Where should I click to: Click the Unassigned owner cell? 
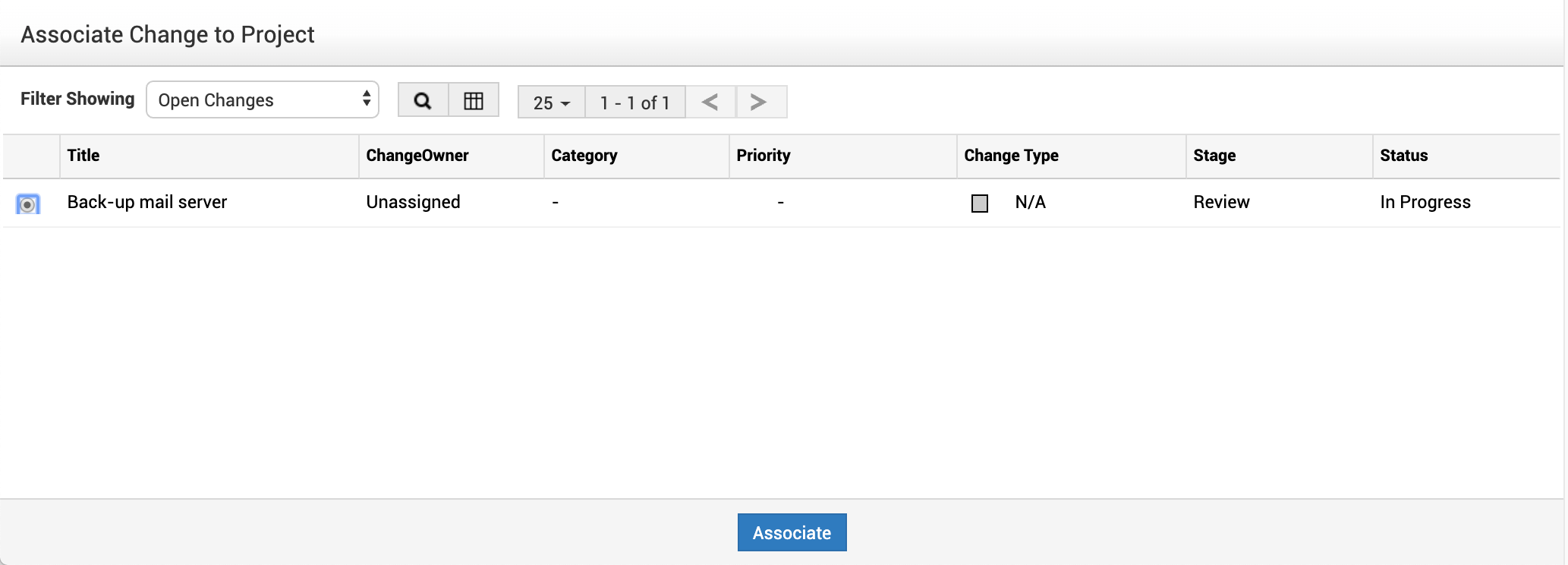pos(413,202)
